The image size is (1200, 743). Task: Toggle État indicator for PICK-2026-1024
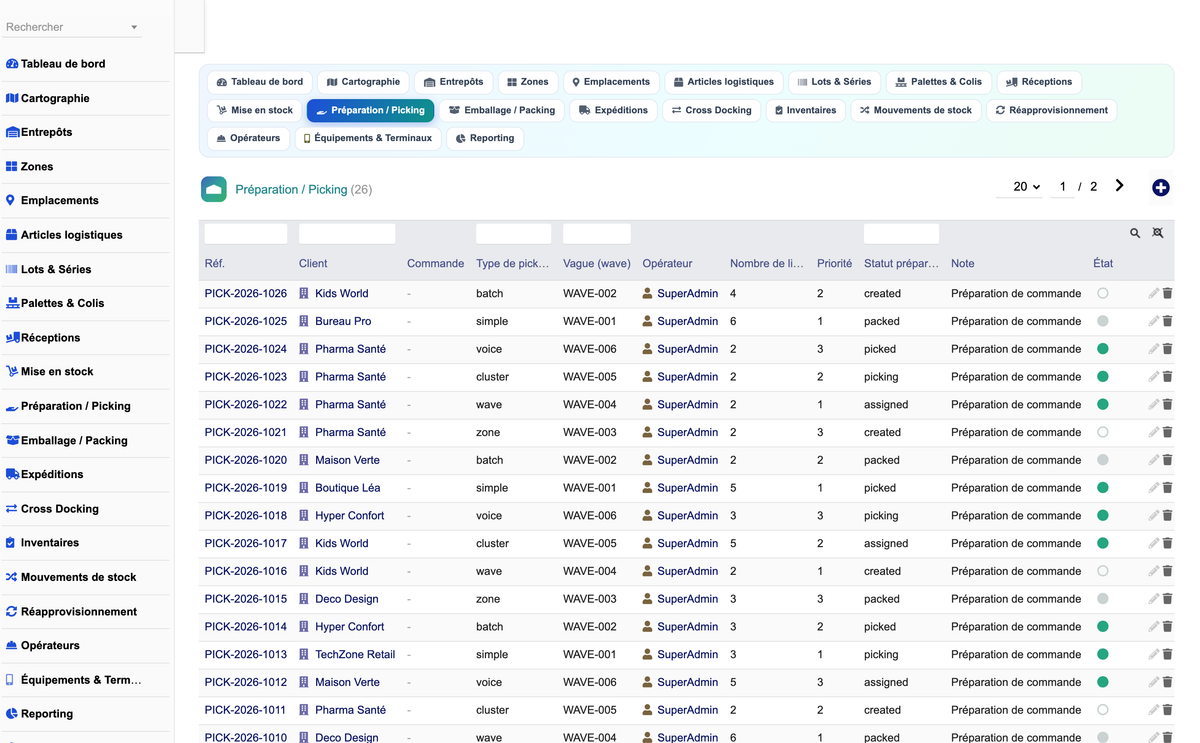point(1103,349)
